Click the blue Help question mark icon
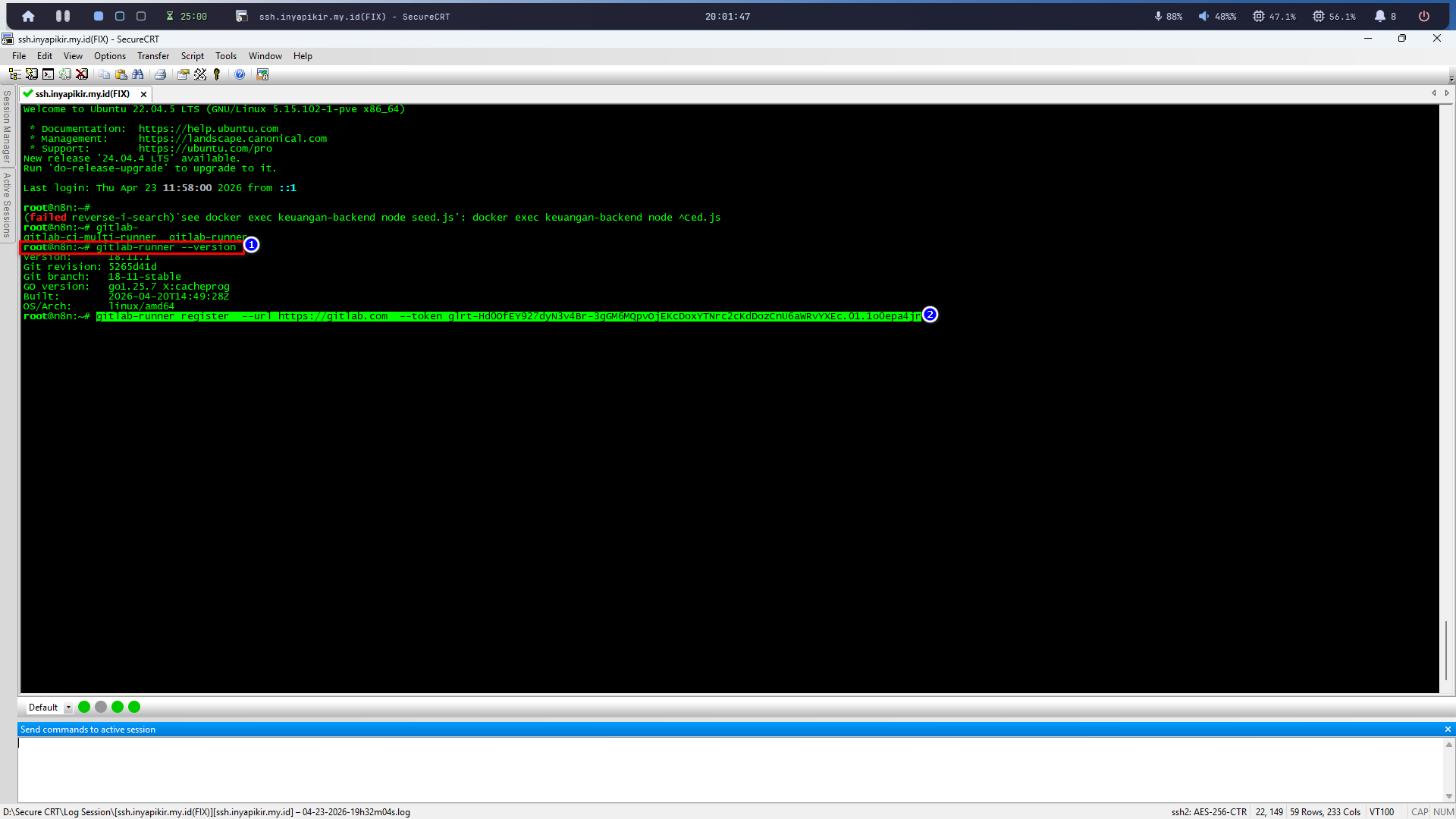The width and height of the screenshot is (1456, 819). pyautogui.click(x=240, y=74)
